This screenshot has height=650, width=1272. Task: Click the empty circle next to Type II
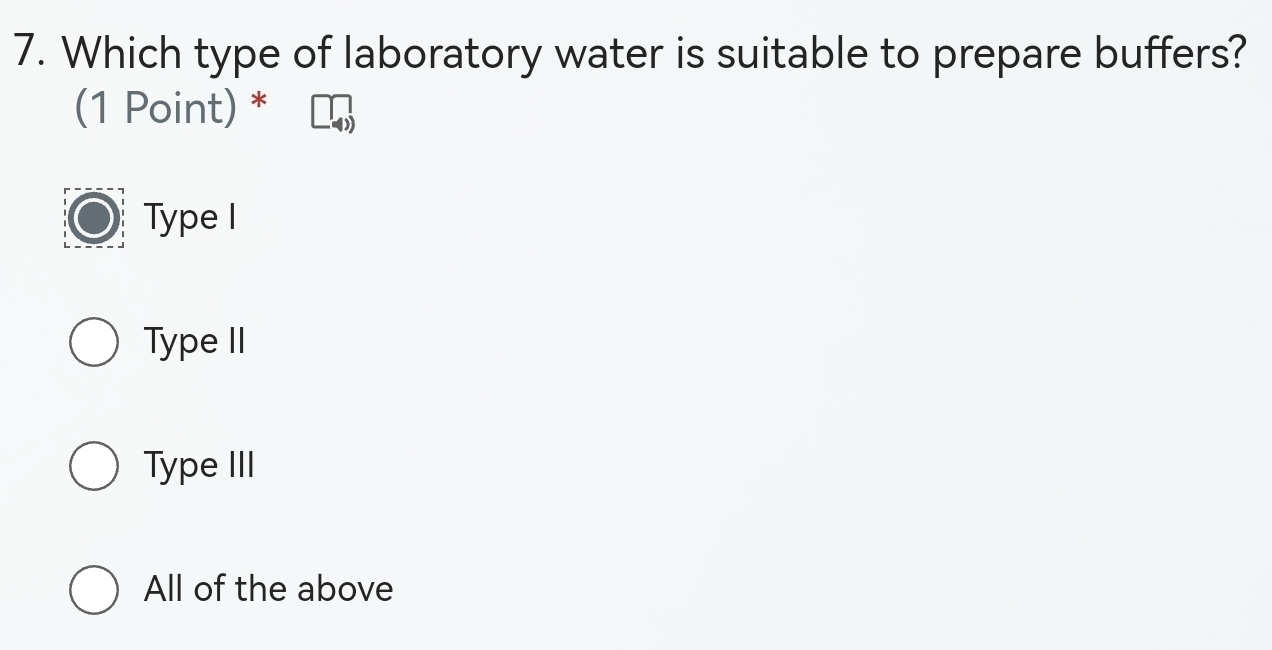[x=93, y=341]
